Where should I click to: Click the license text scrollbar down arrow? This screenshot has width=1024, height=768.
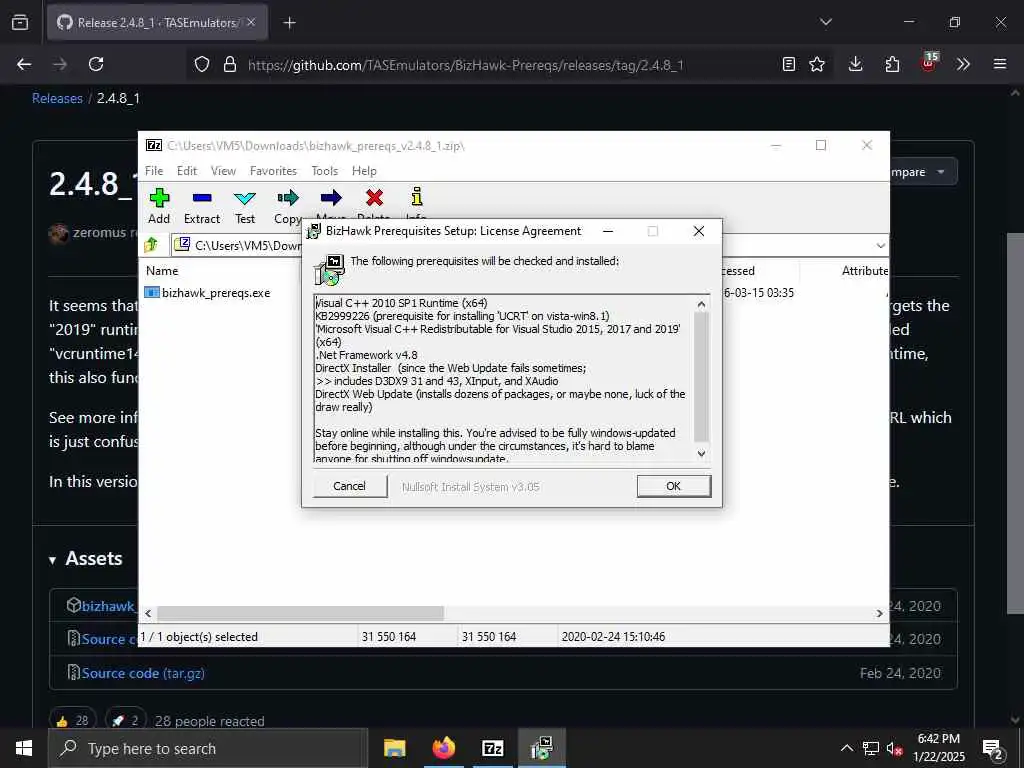click(701, 453)
